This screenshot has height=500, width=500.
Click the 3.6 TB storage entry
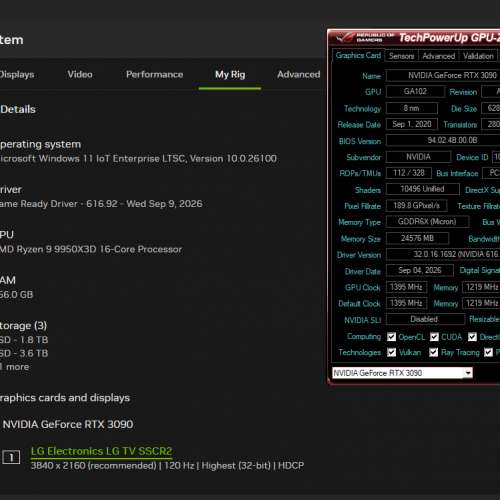pyautogui.click(x=24, y=353)
